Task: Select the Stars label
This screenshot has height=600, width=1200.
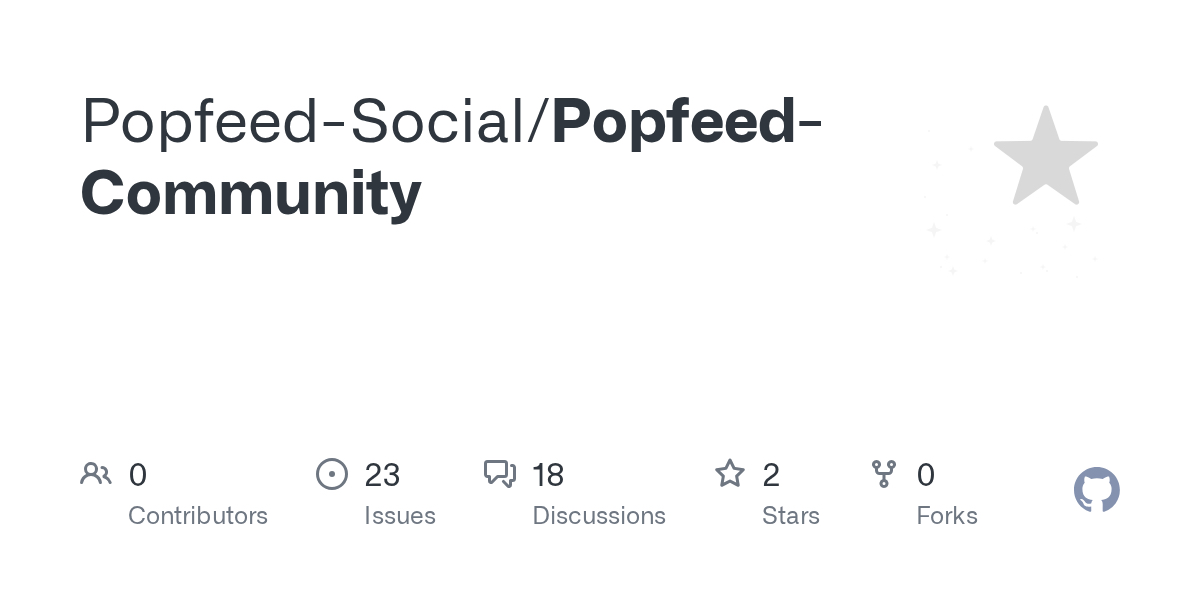Action: pos(791,516)
